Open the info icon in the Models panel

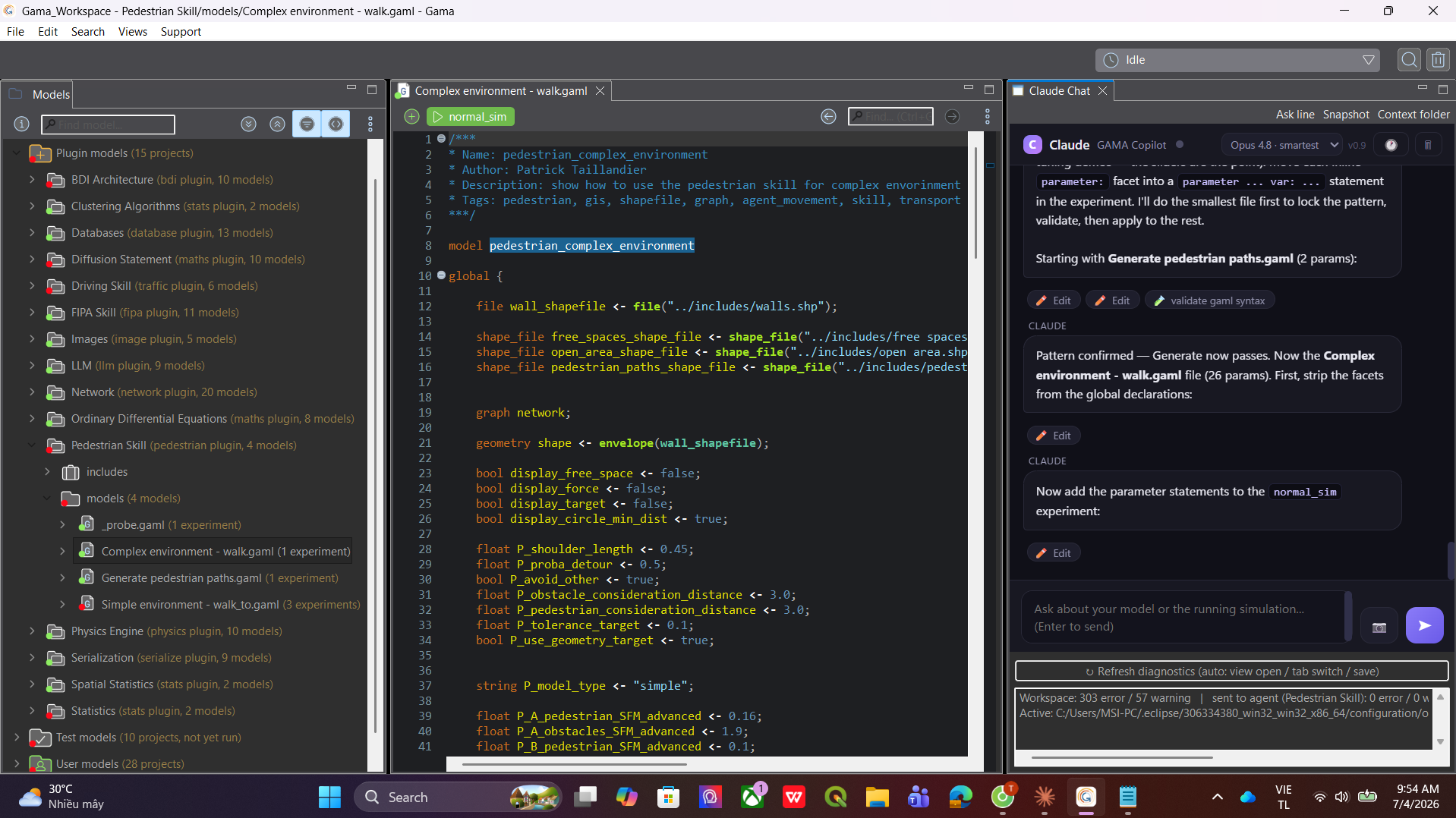[x=22, y=124]
